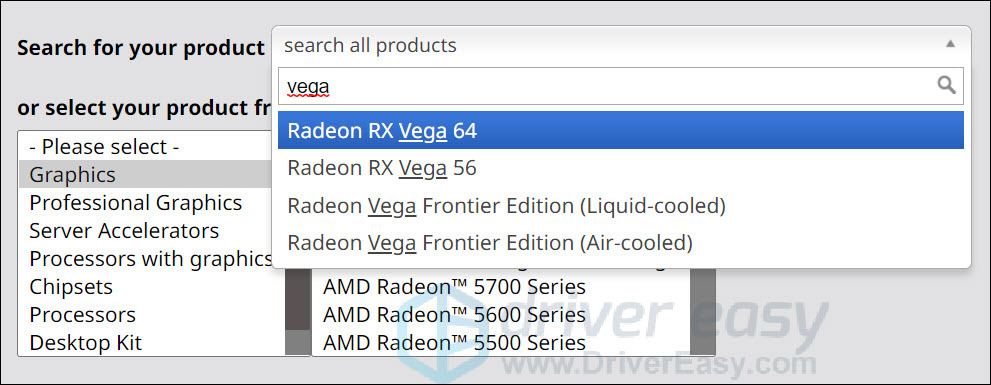This screenshot has height=385, width=991.
Task: Collapse the search all products dropdown arrow
Action: [x=949, y=44]
